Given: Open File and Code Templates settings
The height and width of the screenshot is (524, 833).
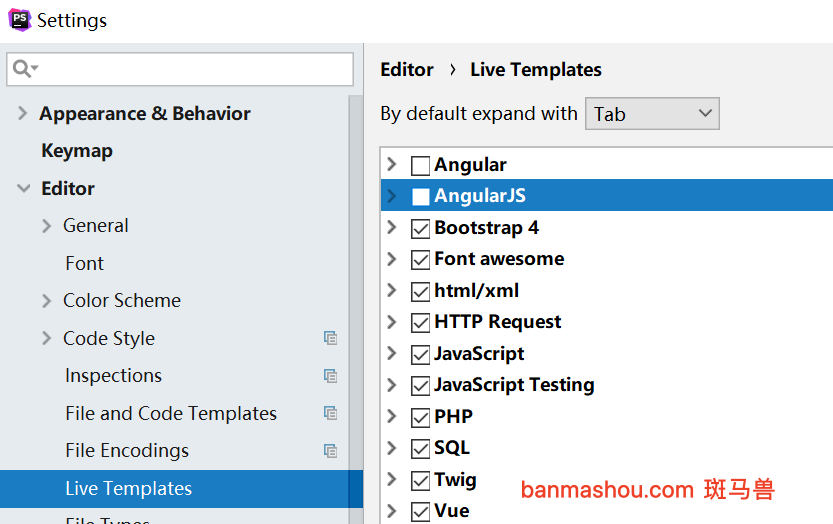Looking at the screenshot, I should [x=171, y=413].
